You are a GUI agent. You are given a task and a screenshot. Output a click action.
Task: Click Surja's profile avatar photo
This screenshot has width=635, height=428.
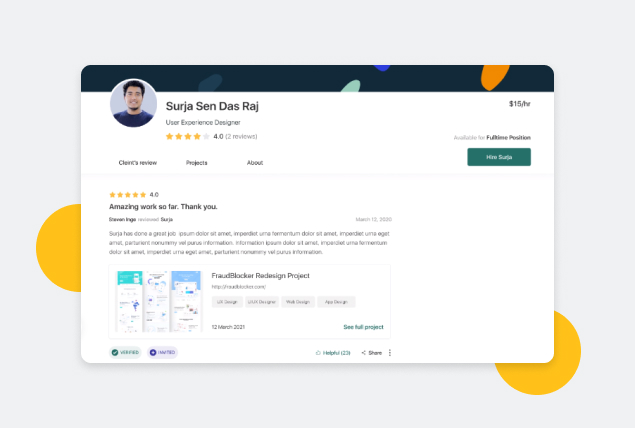click(x=134, y=103)
